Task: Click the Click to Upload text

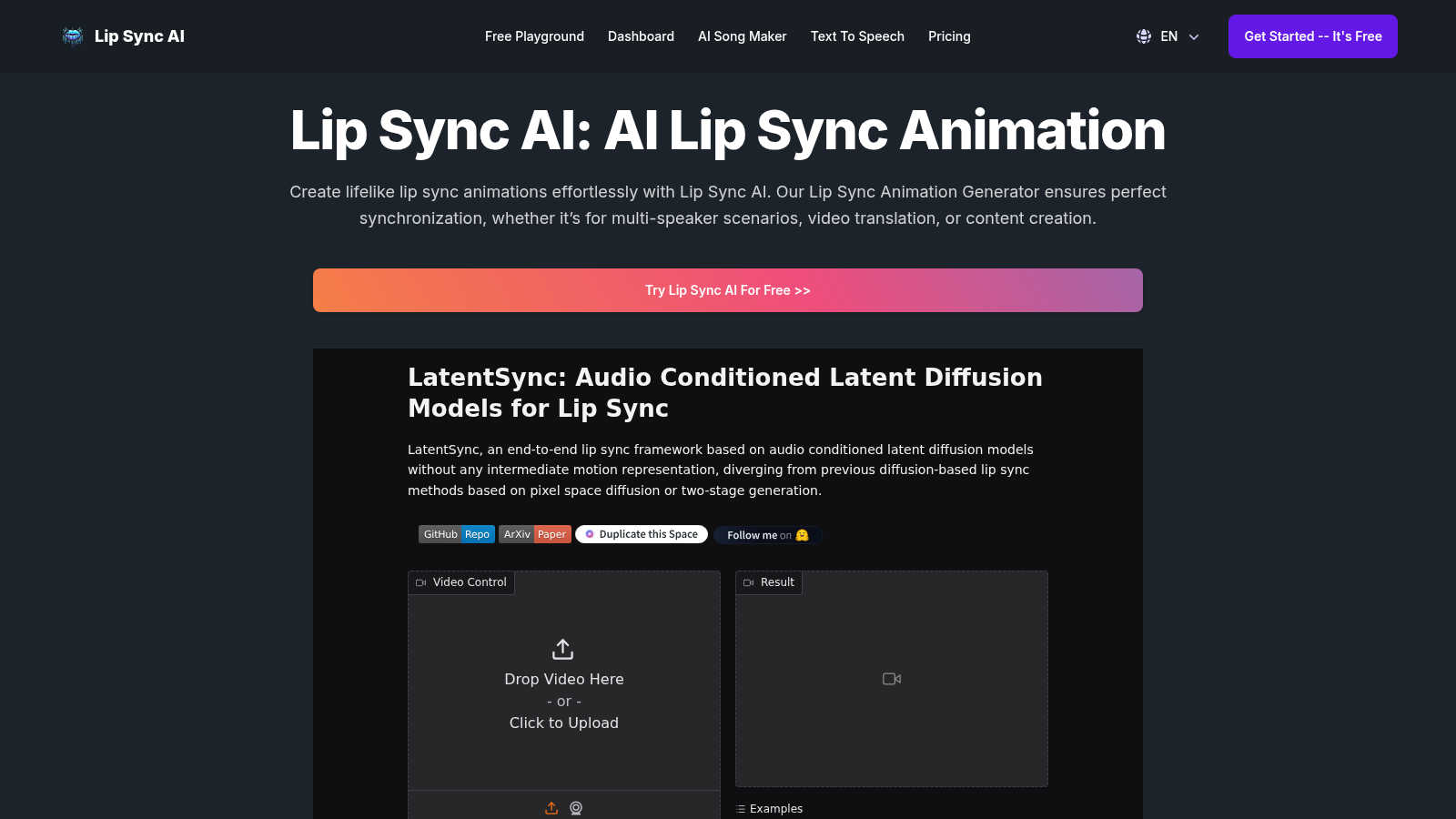Action: pos(564,723)
